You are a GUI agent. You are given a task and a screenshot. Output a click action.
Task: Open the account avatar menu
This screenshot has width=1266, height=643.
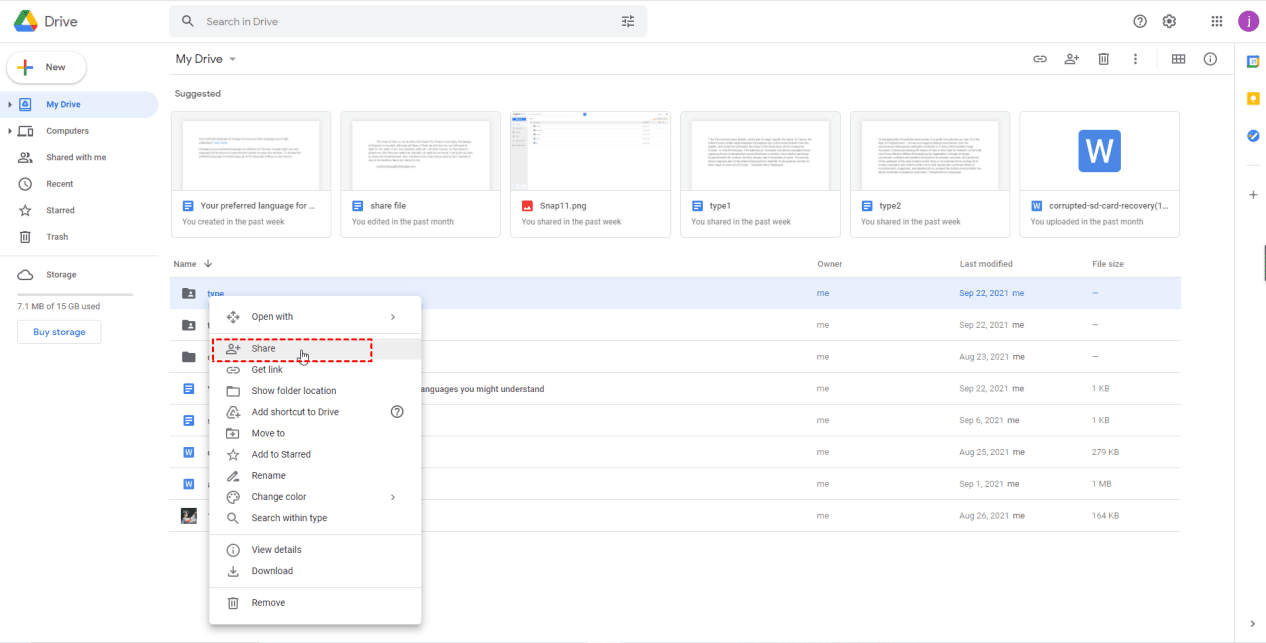(1248, 21)
